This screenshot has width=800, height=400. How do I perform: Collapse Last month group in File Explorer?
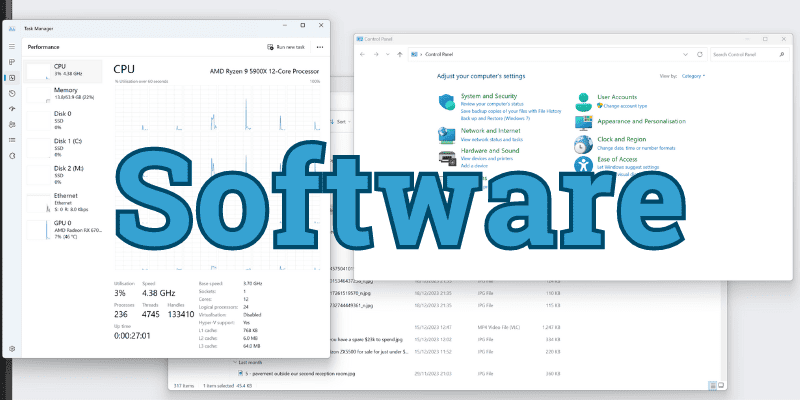235,362
